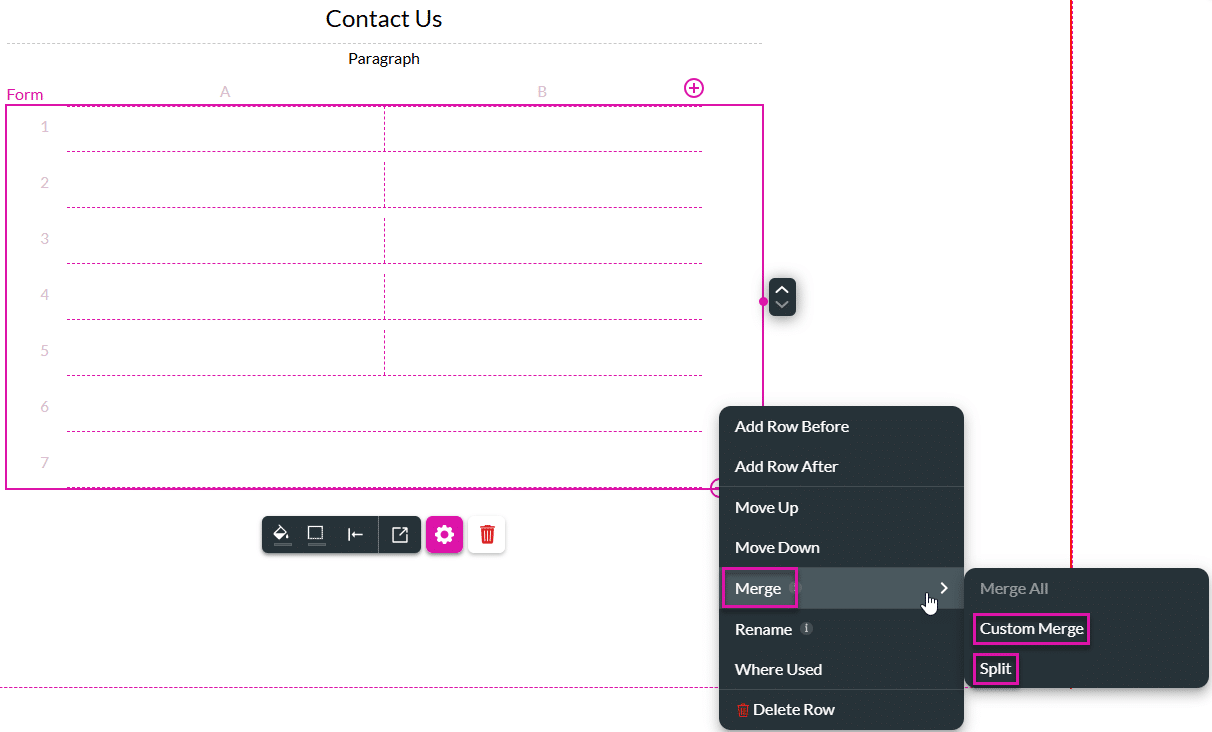1212x732 pixels.
Task: Click the info icon next to Rename
Action: click(804, 628)
